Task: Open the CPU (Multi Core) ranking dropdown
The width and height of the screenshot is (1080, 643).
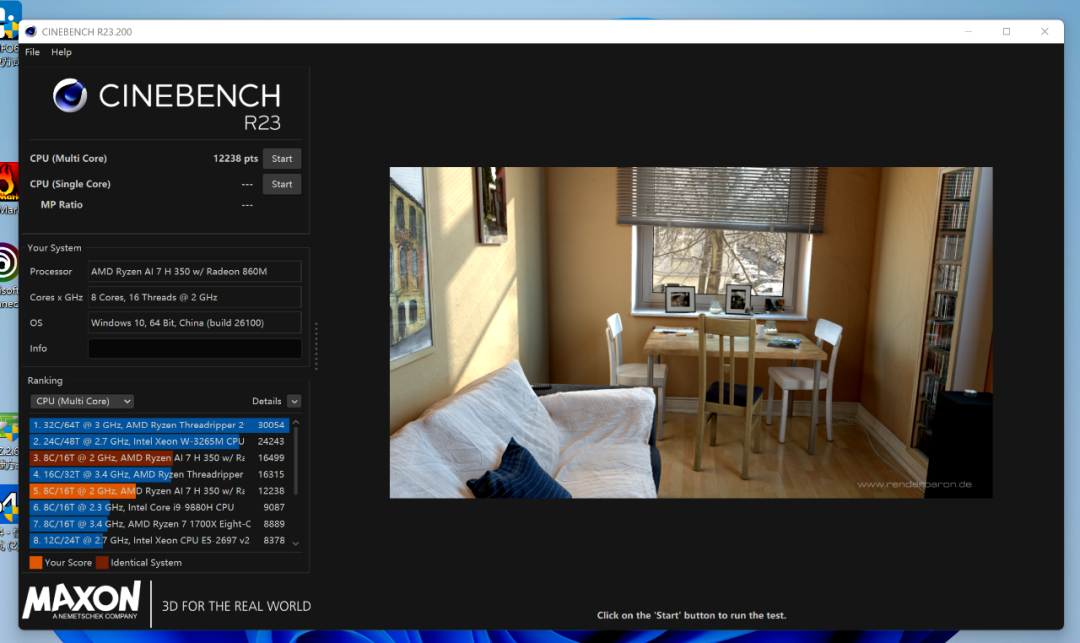Action: pos(82,401)
